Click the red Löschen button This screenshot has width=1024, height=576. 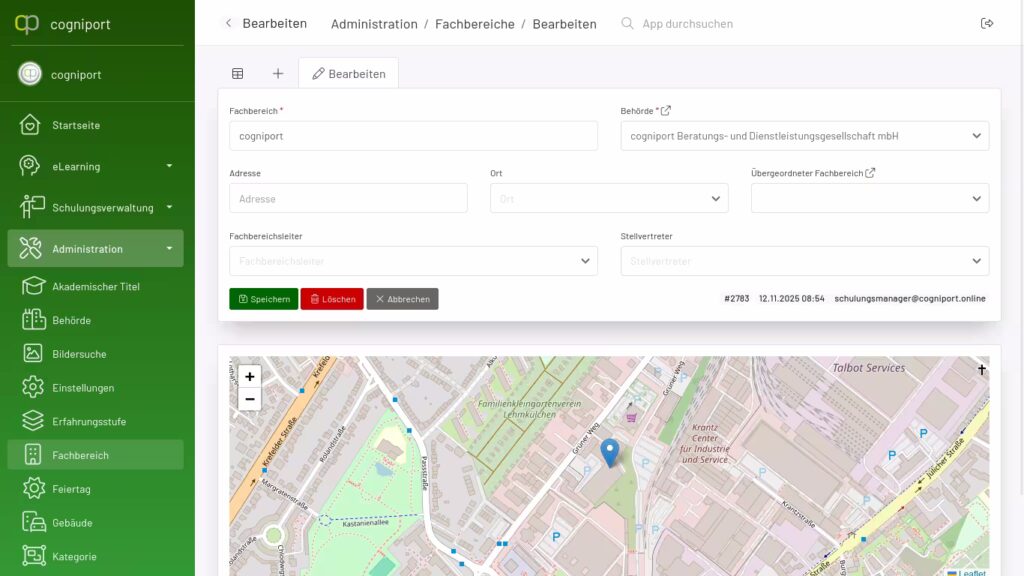332,299
